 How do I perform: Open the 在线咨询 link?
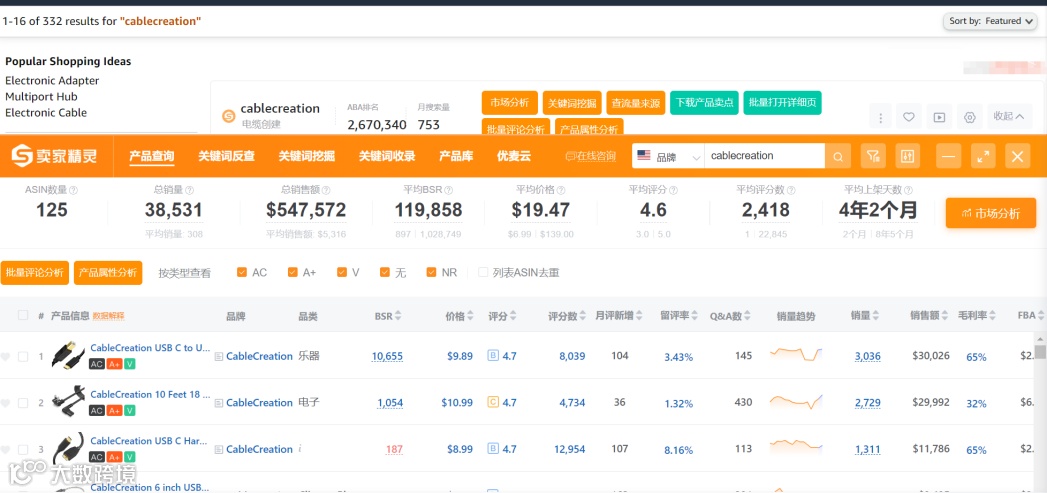[x=590, y=156]
